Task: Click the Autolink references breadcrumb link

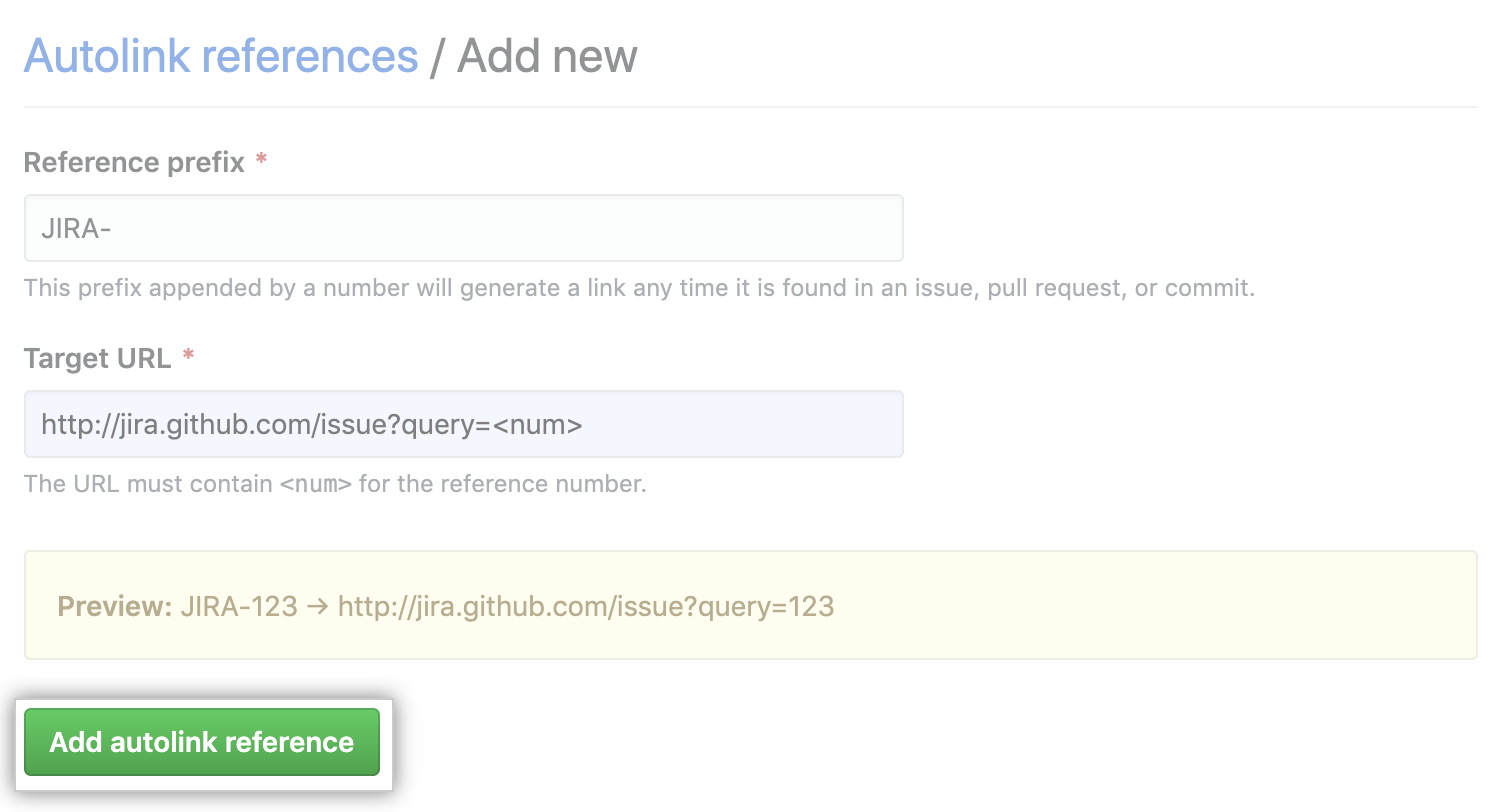Action: click(219, 55)
